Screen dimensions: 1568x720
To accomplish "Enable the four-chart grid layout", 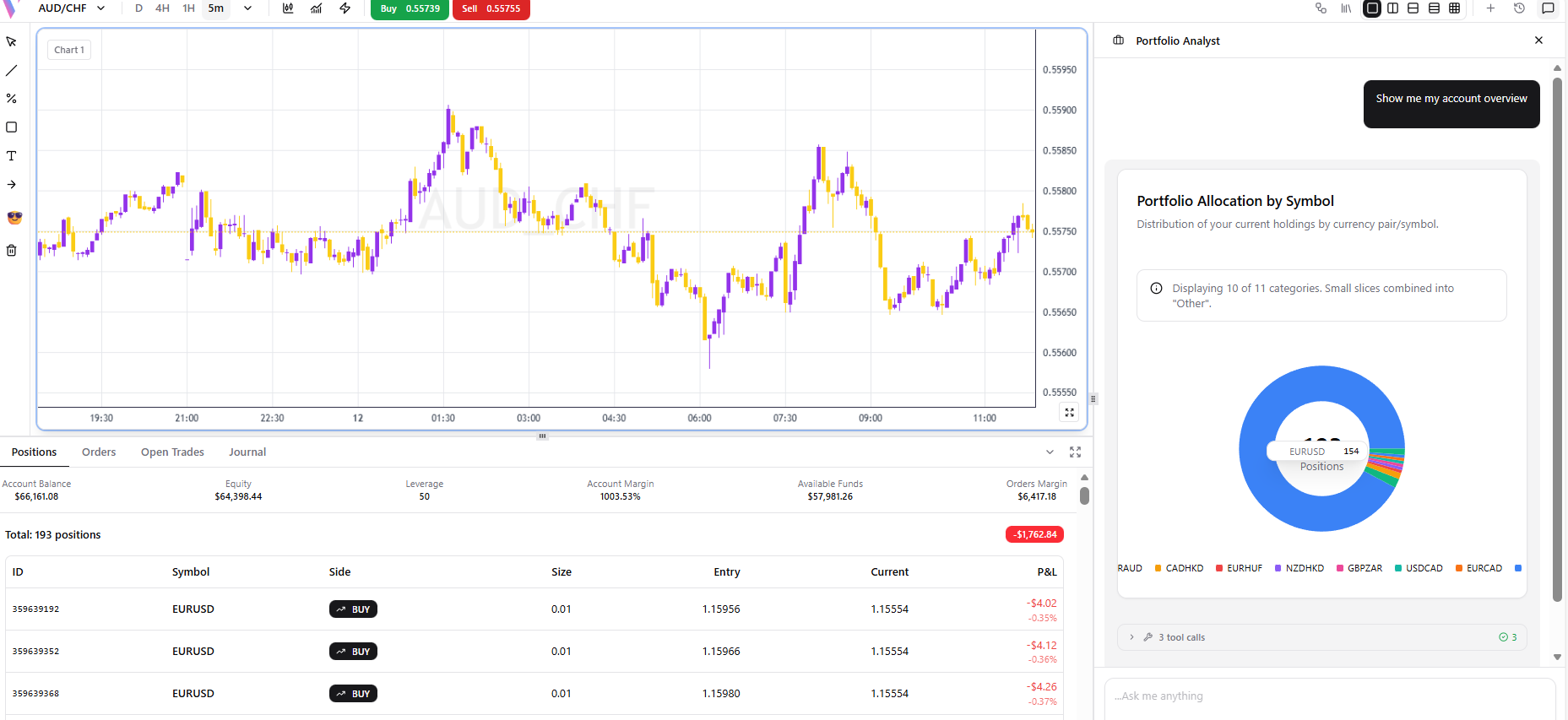I will (x=1454, y=8).
